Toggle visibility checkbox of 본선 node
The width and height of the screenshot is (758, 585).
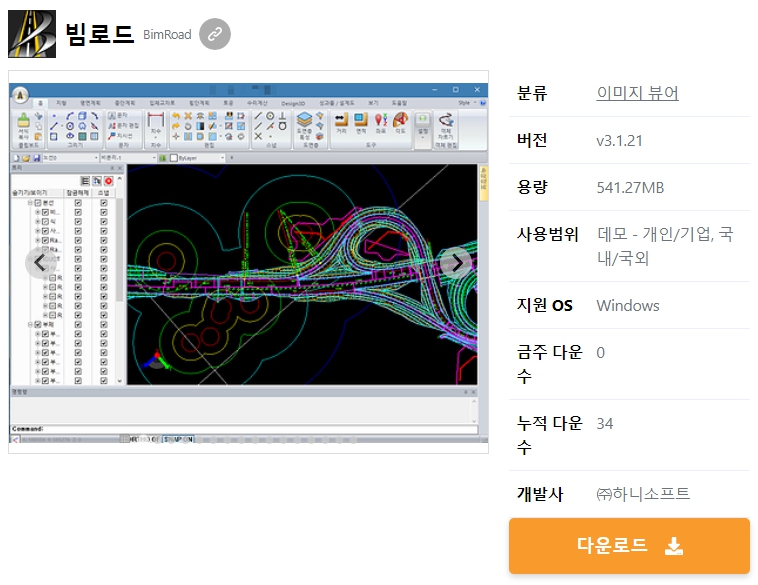[38, 203]
